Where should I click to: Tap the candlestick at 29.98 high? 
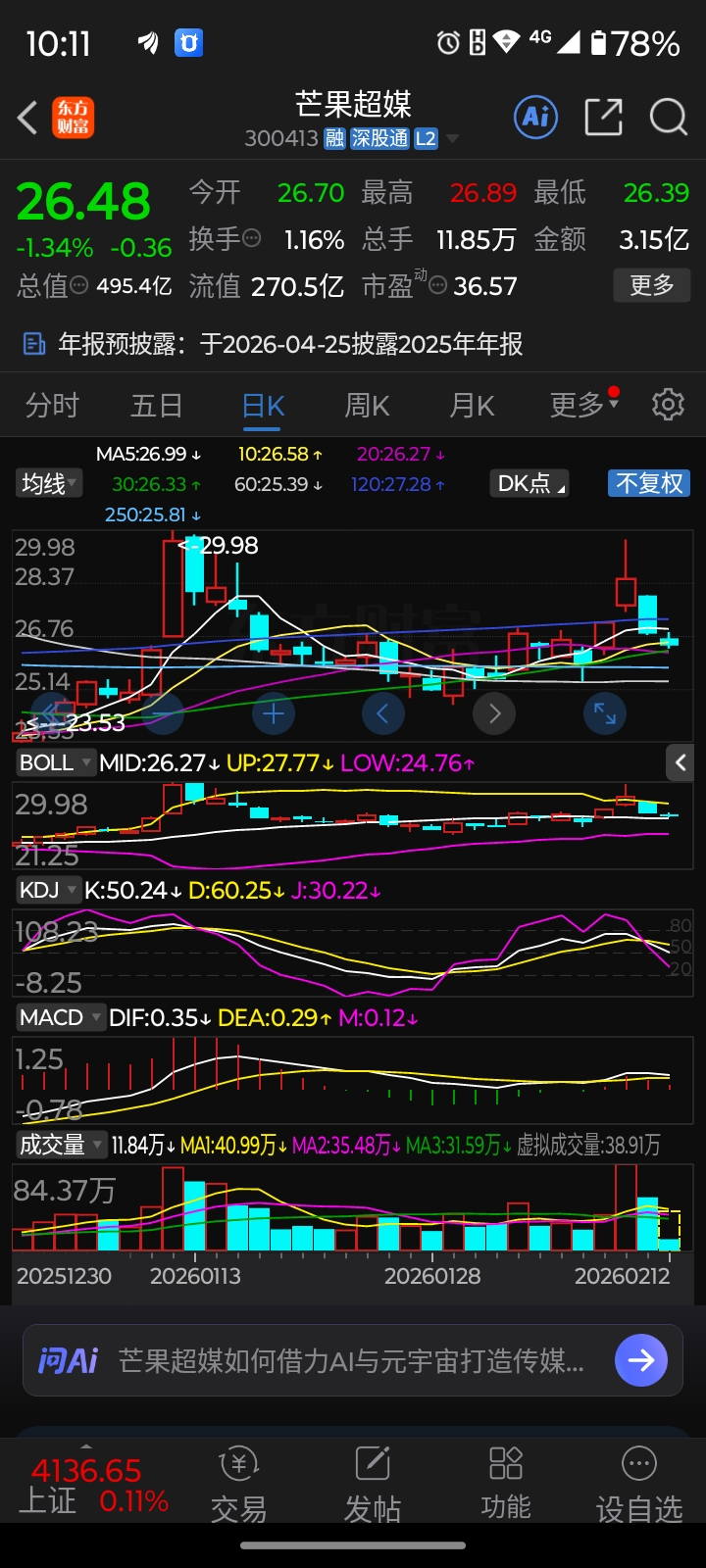173,586
